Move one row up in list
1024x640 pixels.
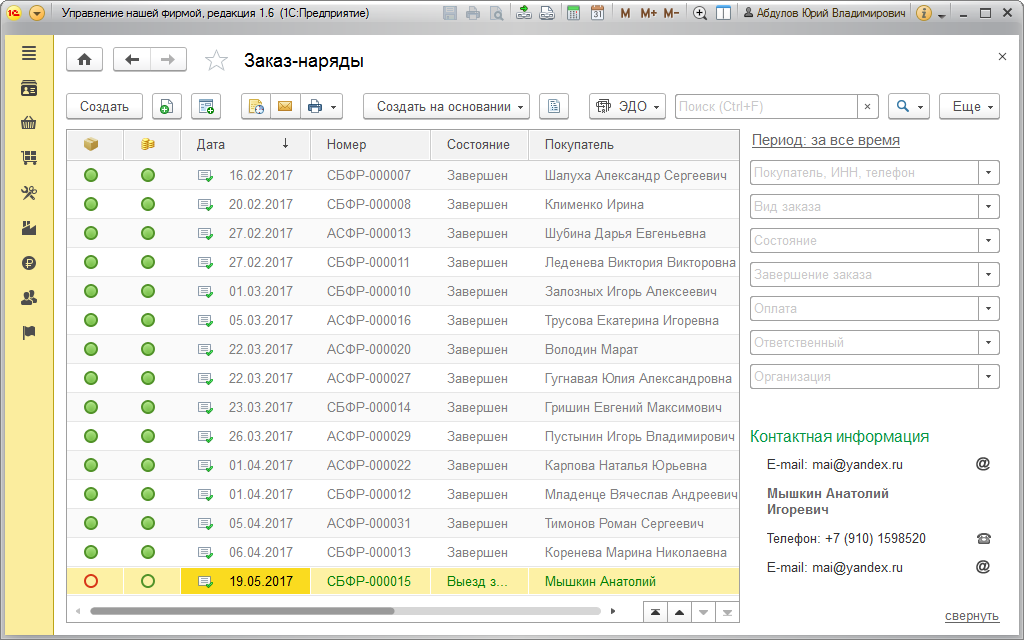click(679, 613)
